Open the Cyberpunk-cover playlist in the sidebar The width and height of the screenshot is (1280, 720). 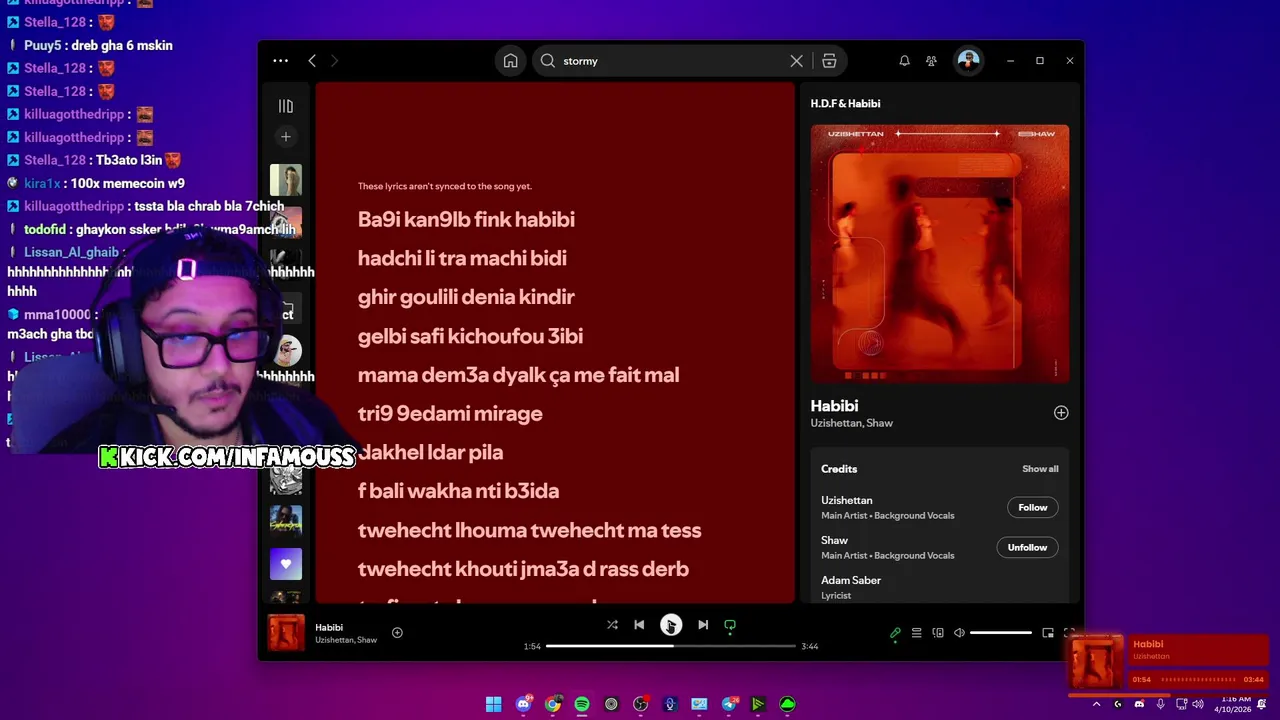tap(286, 521)
